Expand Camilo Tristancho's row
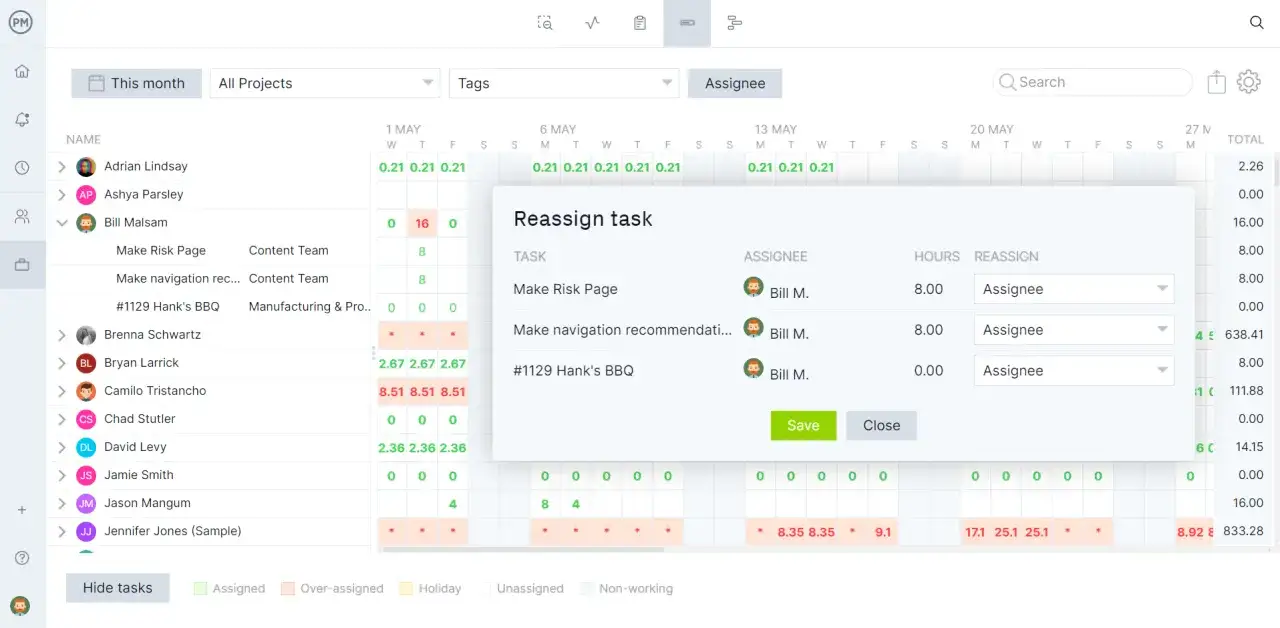Screen dimensions: 1280x628 pyautogui.click(x=62, y=391)
